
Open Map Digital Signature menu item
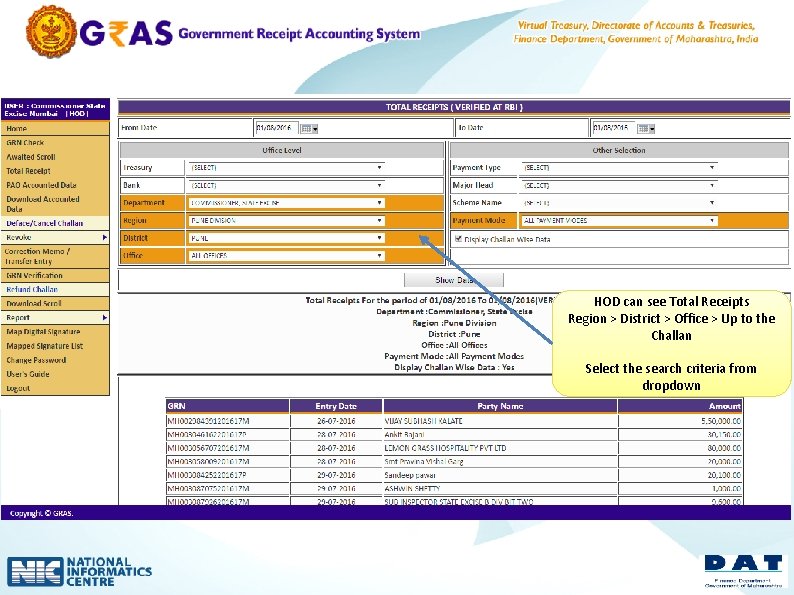pos(55,332)
